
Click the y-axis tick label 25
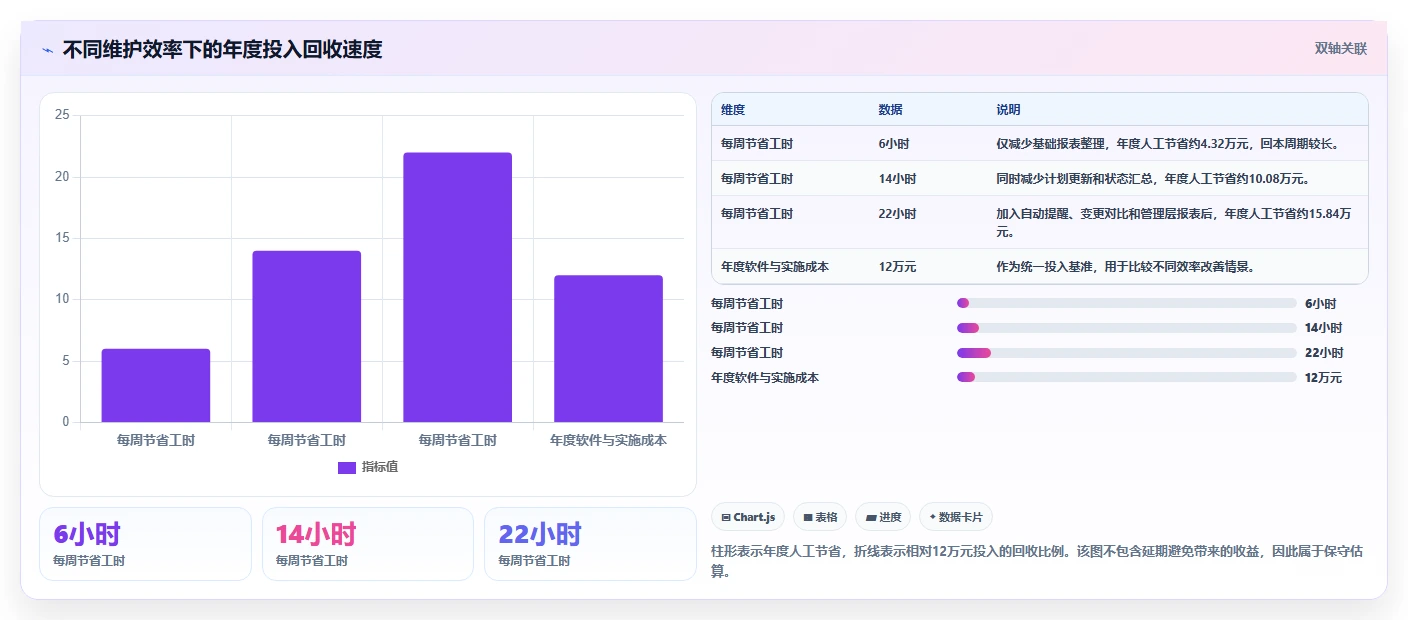tap(62, 115)
